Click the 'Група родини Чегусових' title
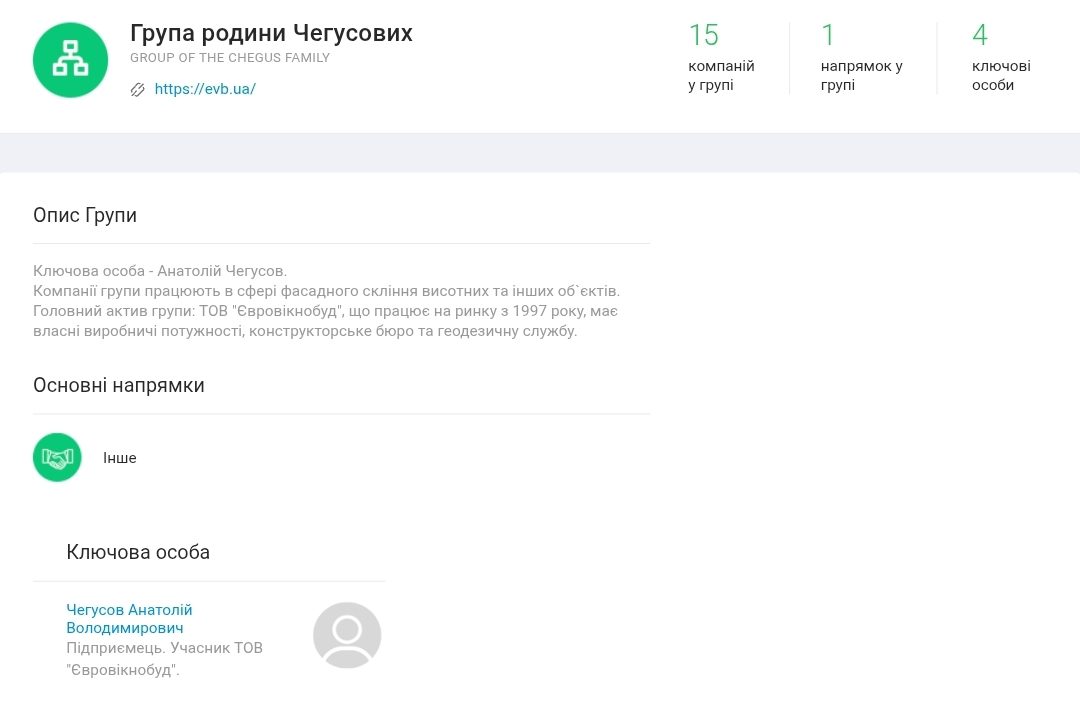 pyautogui.click(x=271, y=33)
